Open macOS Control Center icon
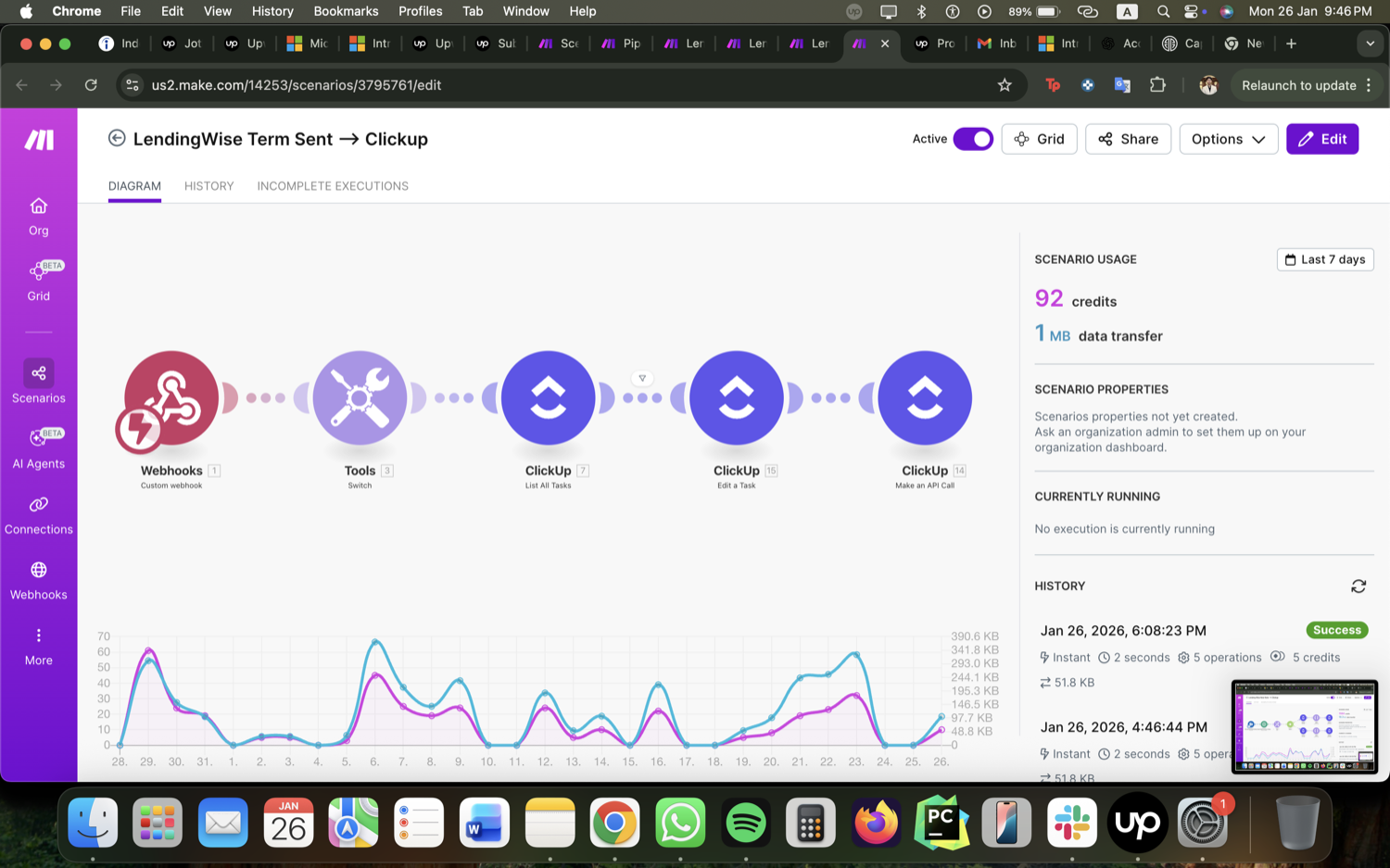 pos(1191,11)
